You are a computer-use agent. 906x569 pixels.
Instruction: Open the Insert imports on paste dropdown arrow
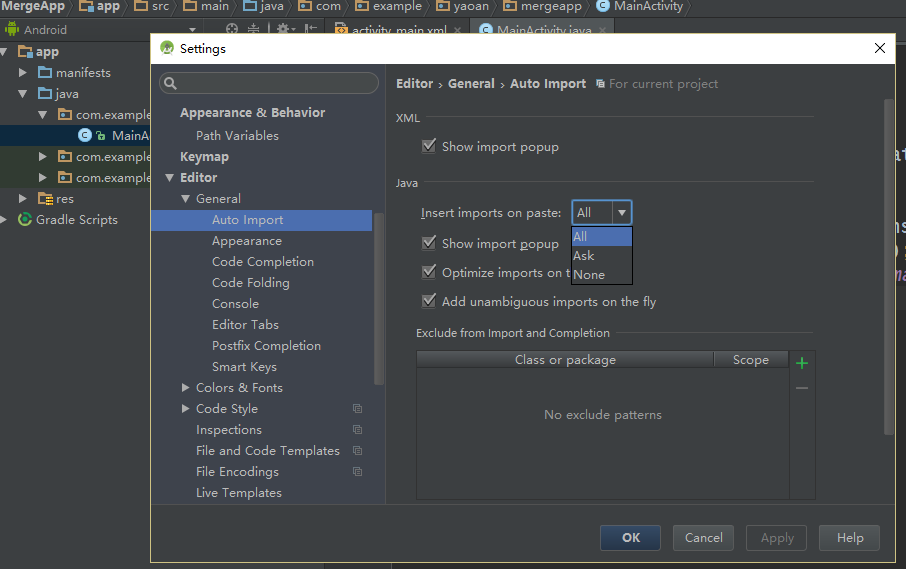click(622, 213)
